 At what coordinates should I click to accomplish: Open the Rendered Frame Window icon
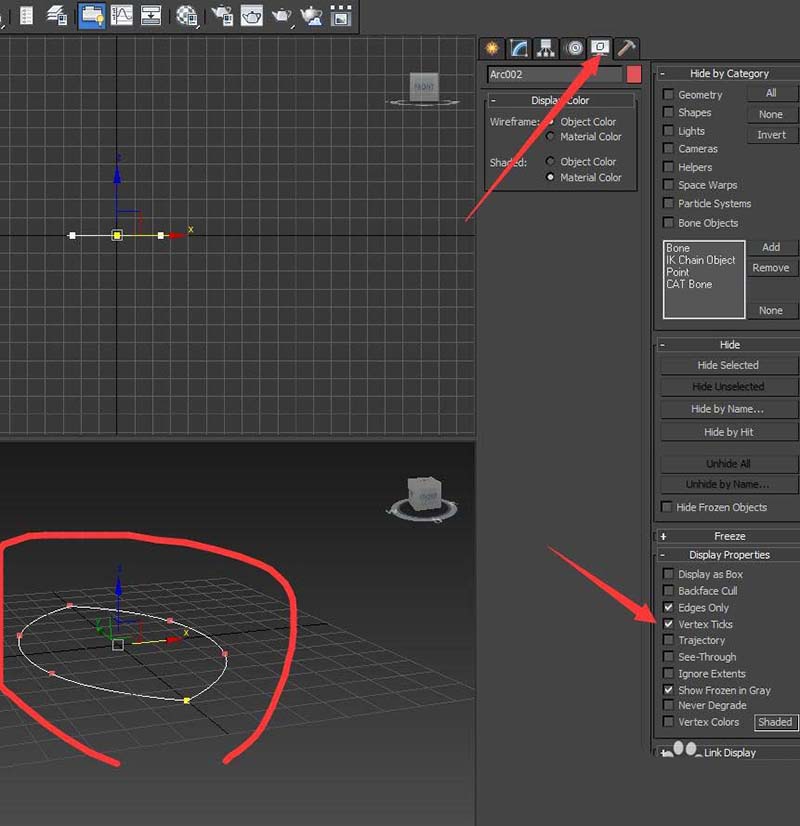click(x=252, y=15)
